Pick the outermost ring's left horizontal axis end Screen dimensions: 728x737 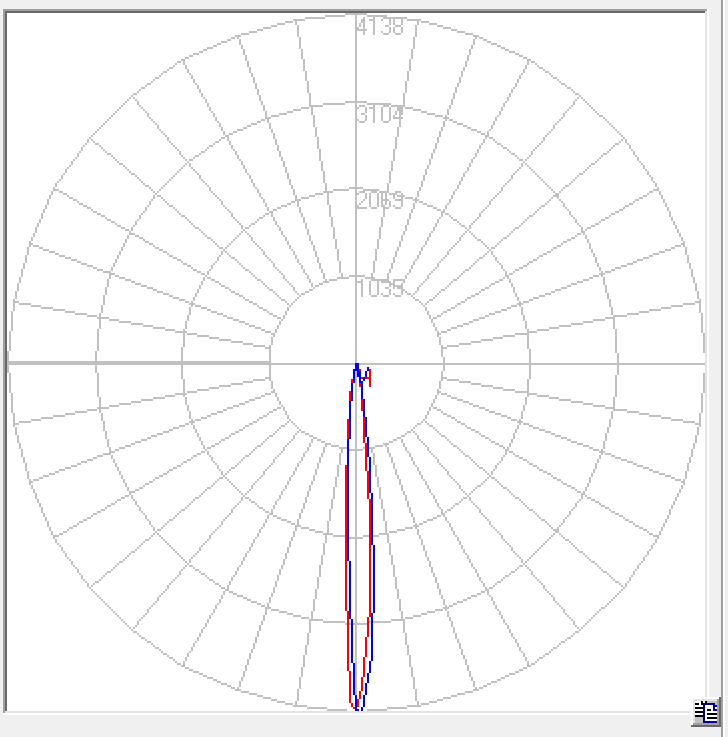point(10,363)
